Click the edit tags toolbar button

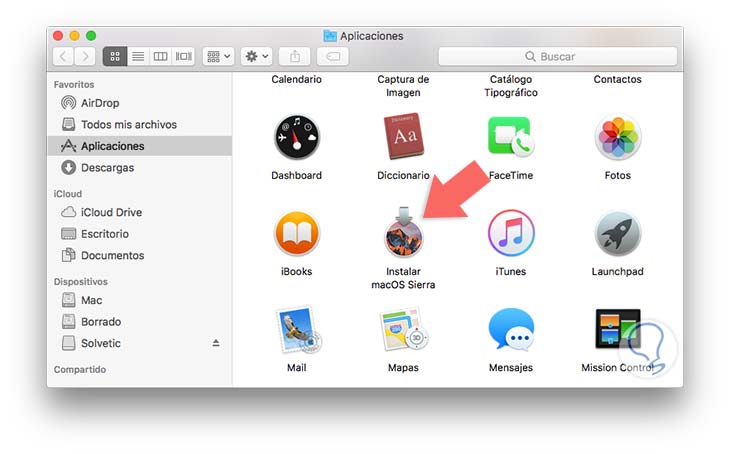[x=333, y=56]
